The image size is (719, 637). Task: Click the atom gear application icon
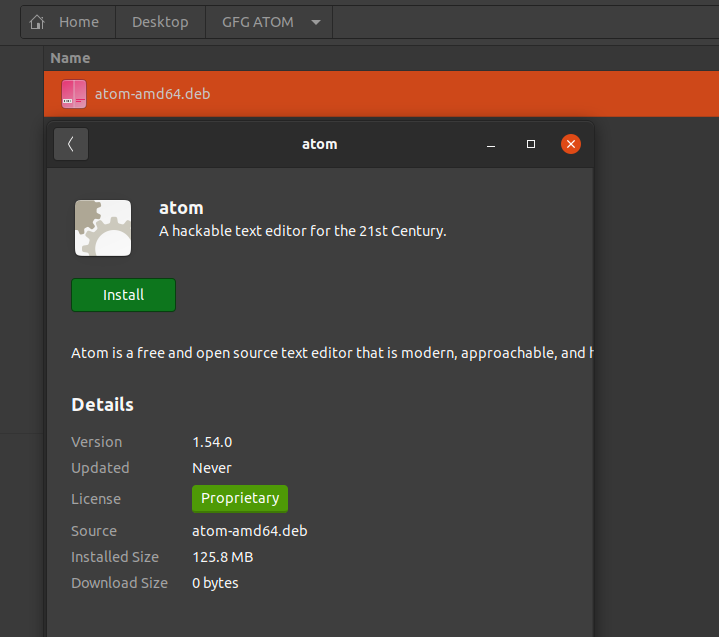(x=103, y=228)
